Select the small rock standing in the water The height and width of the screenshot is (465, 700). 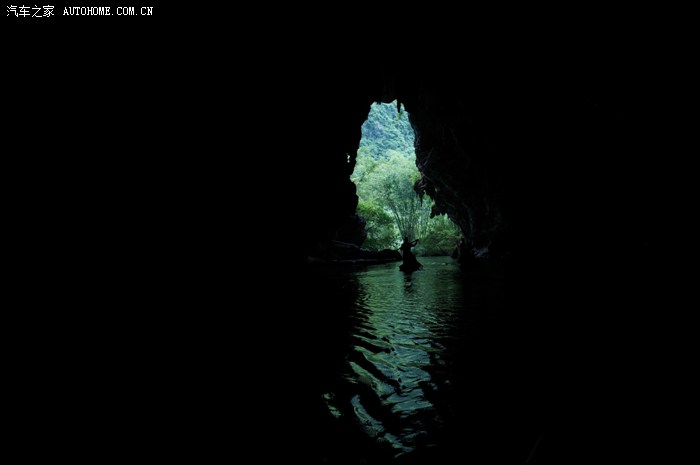click(409, 258)
